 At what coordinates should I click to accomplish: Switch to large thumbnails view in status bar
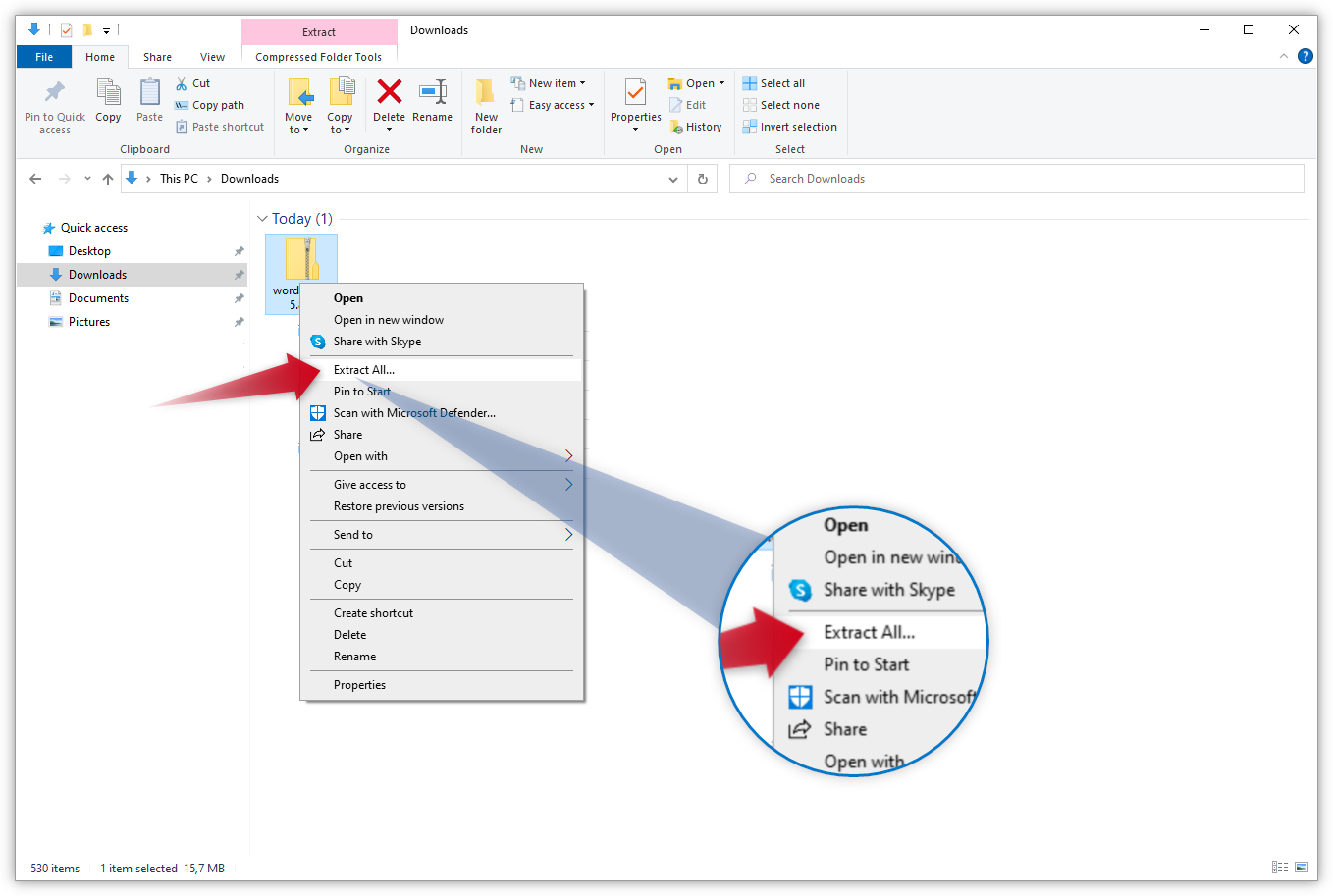pyautogui.click(x=1302, y=868)
